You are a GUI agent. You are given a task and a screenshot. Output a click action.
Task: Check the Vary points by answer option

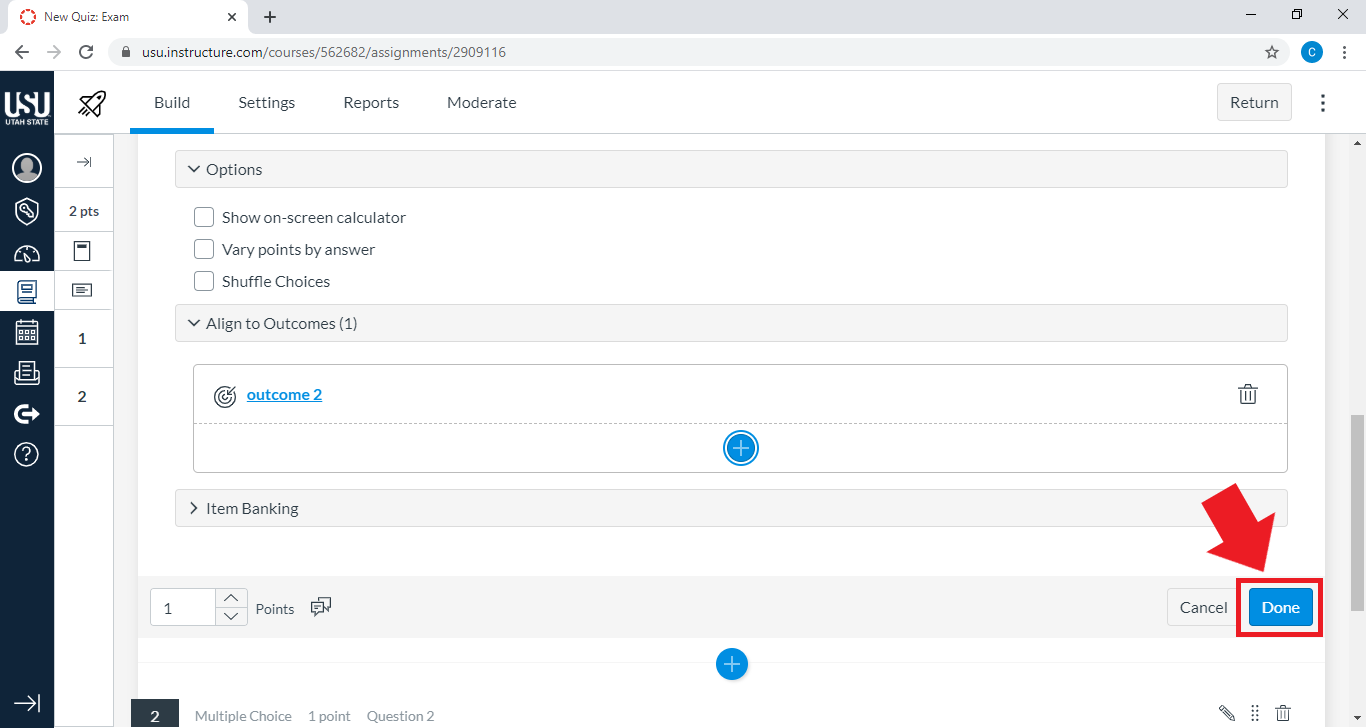[204, 248]
